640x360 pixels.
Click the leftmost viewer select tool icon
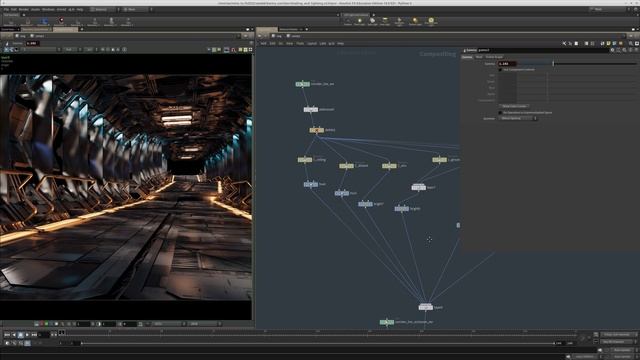pos(7,50)
